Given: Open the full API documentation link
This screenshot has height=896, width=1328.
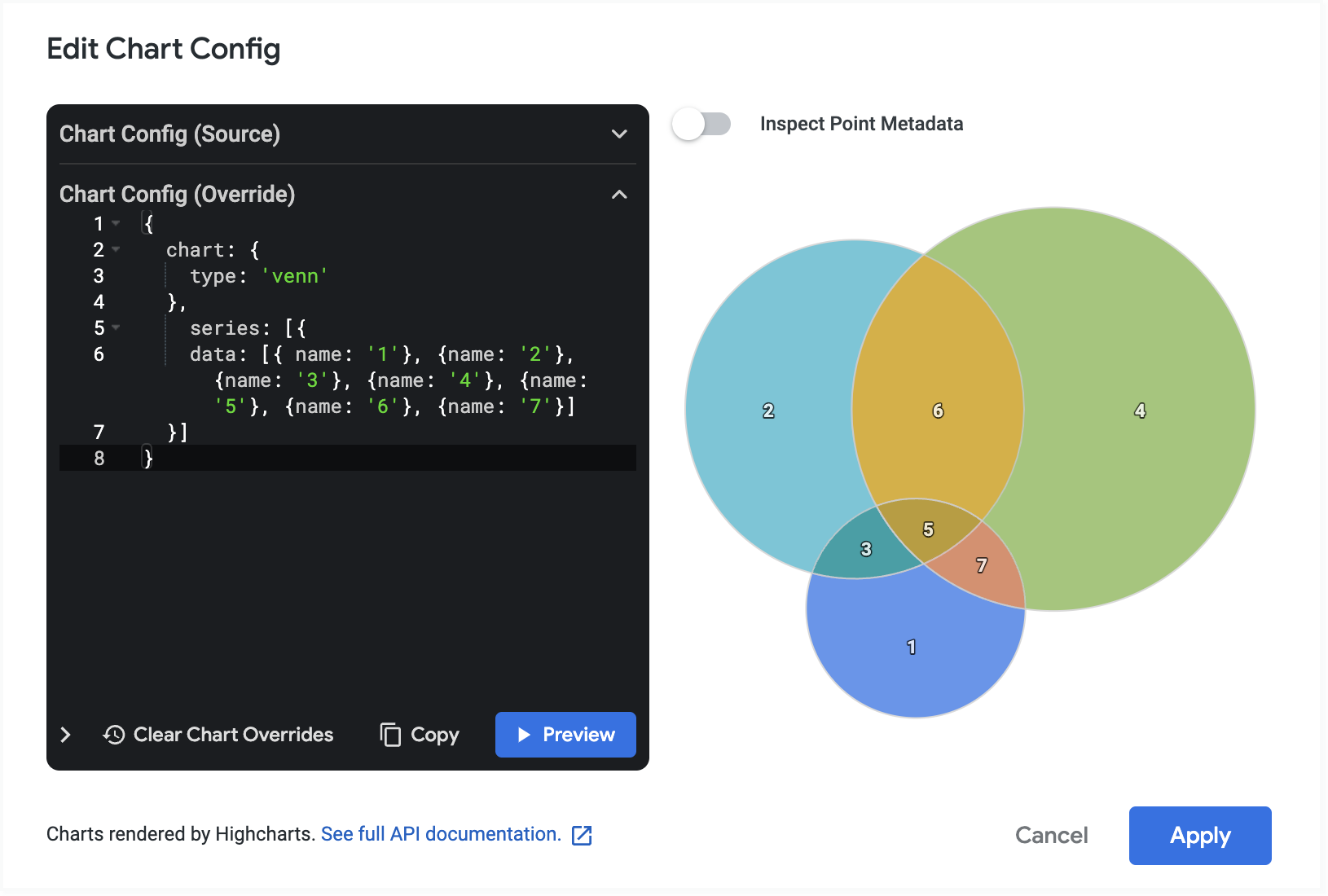Looking at the screenshot, I should click(441, 834).
